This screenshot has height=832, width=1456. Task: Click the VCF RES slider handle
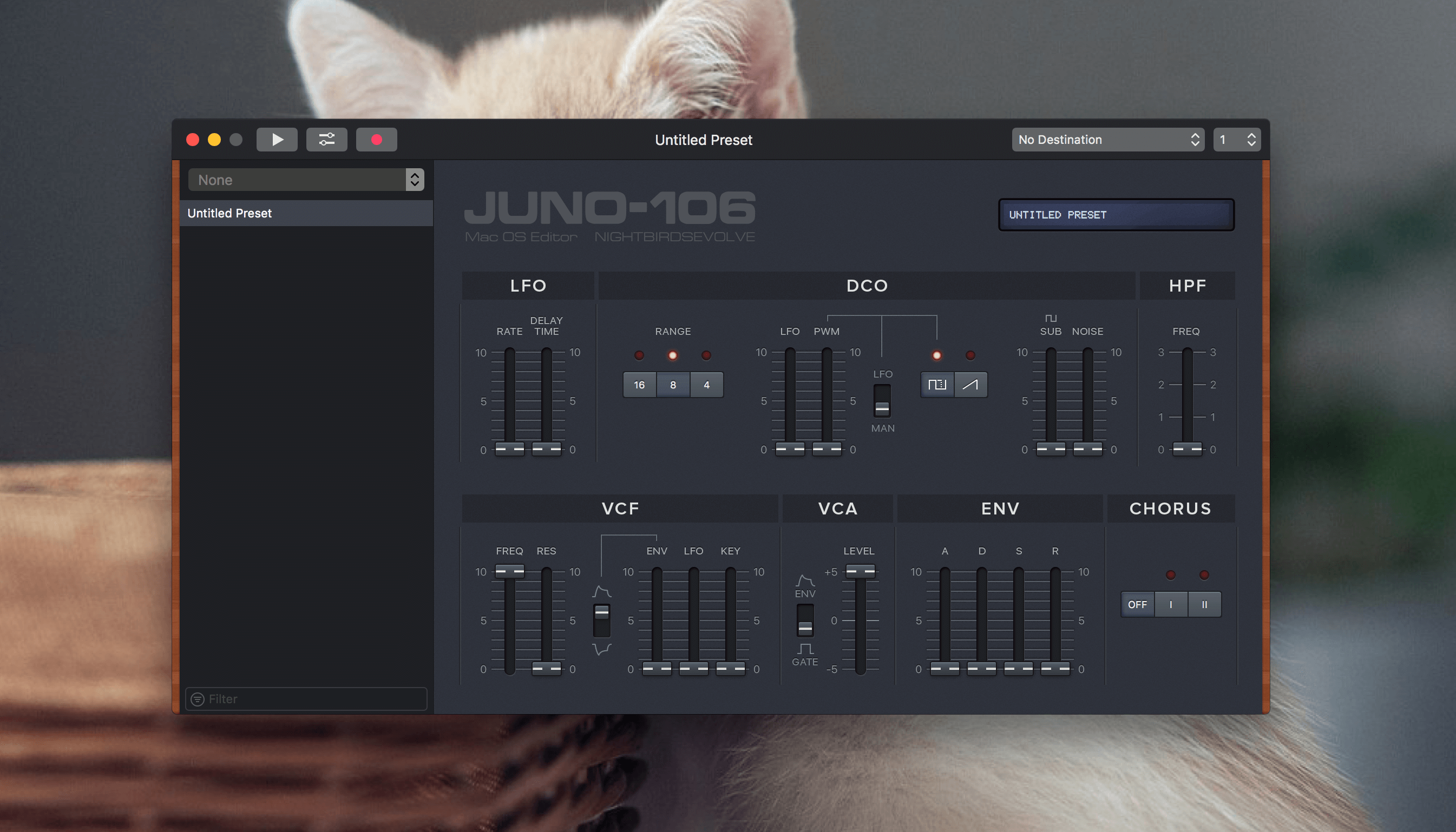pos(546,668)
